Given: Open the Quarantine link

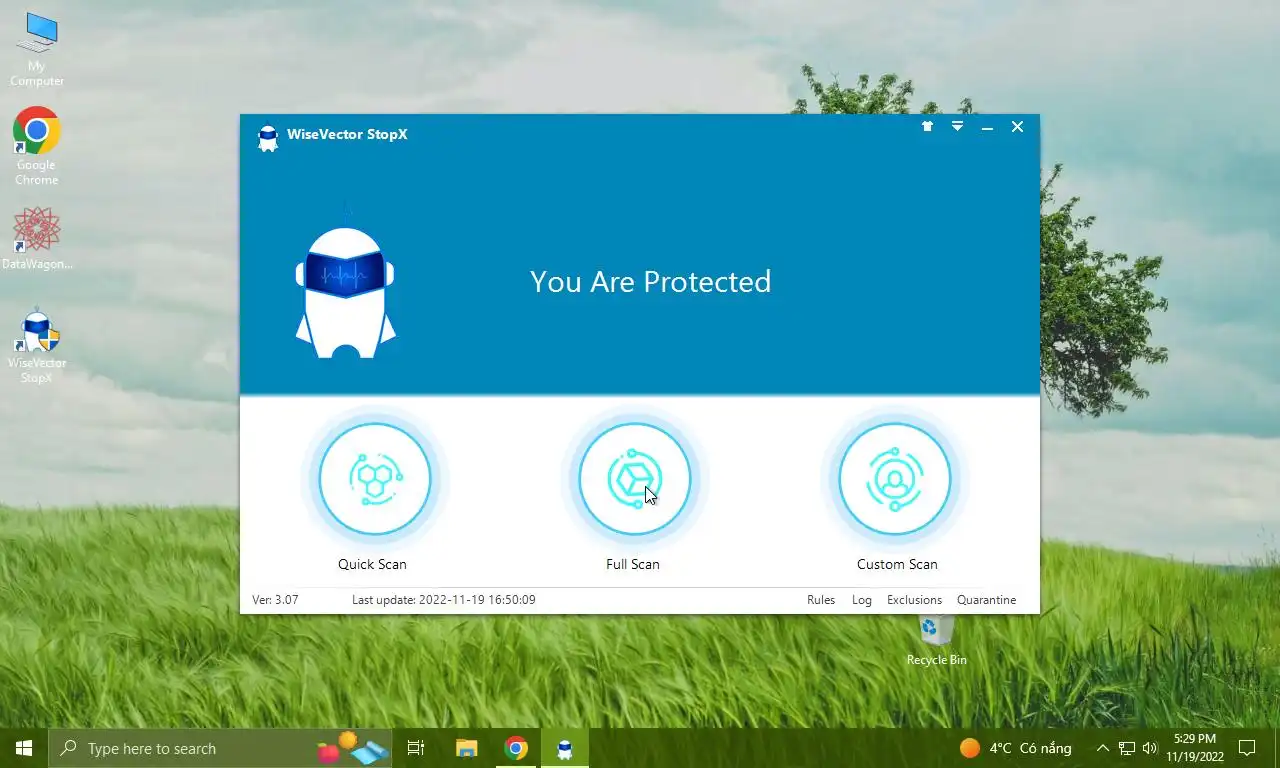Looking at the screenshot, I should 986,600.
